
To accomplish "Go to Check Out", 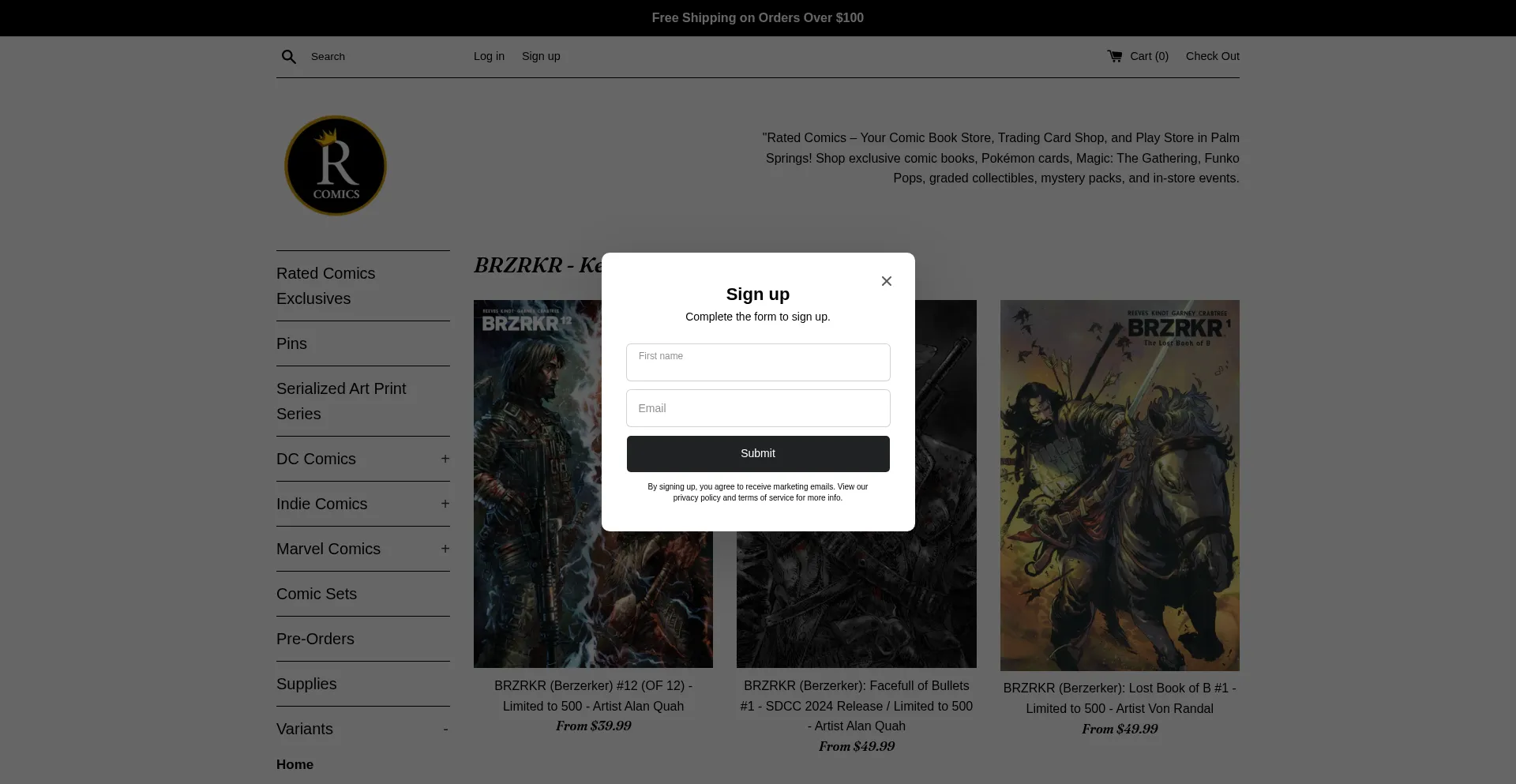I will pos(1212,56).
